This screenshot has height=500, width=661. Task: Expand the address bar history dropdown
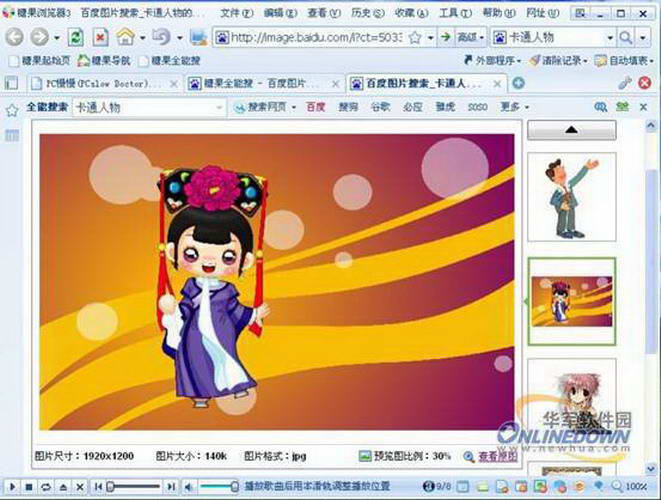[x=430, y=38]
